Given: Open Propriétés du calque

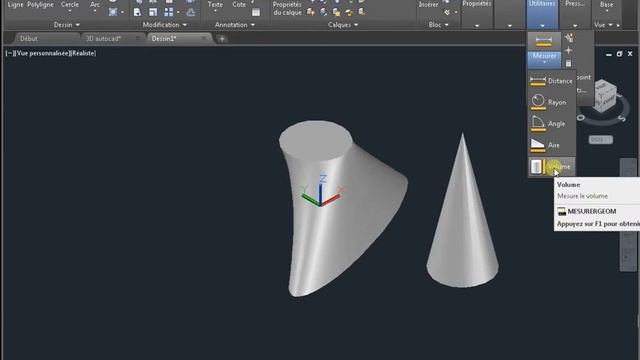Looking at the screenshot, I should tap(287, 9).
